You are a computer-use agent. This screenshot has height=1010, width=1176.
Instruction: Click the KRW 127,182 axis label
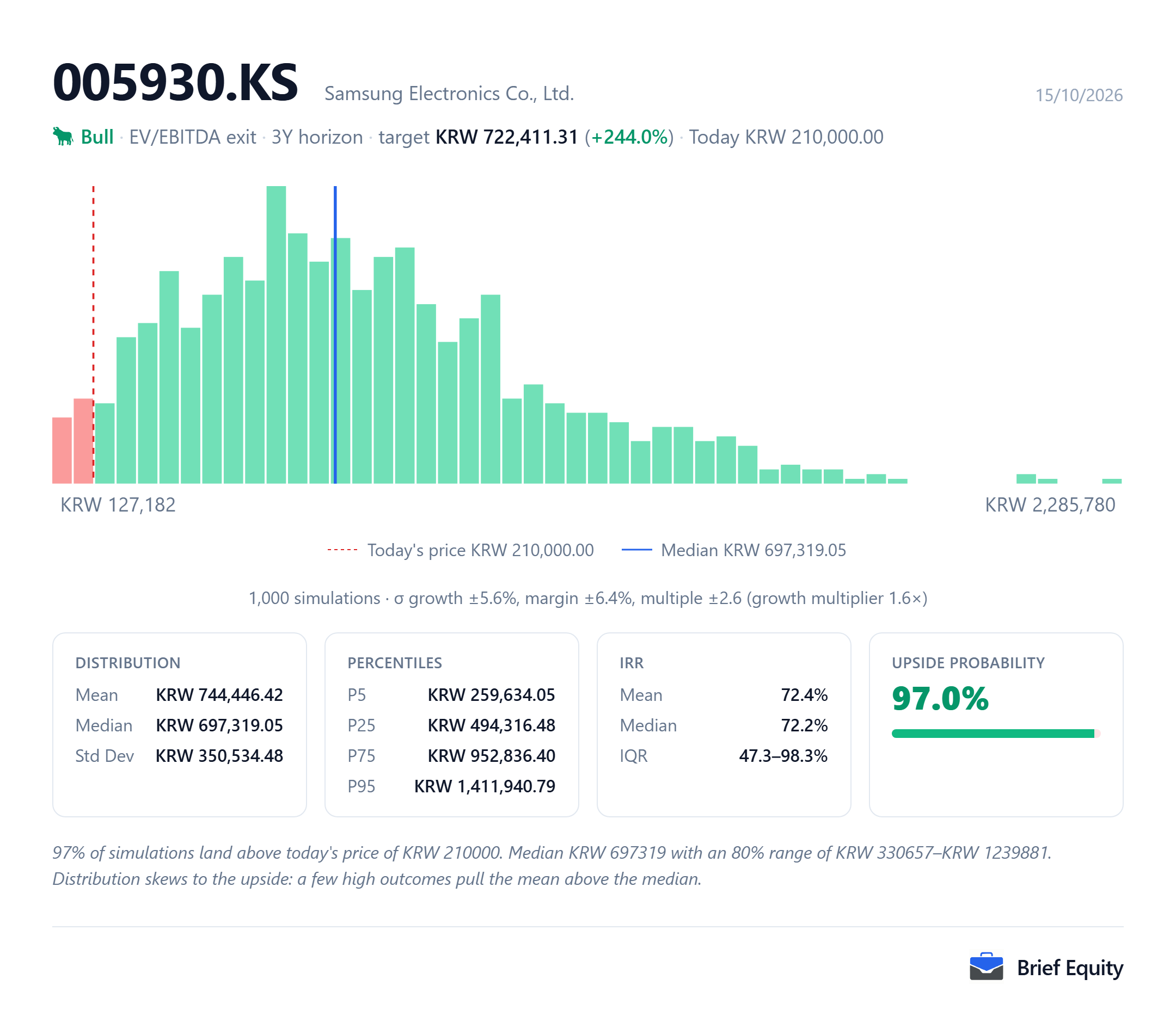pos(118,504)
